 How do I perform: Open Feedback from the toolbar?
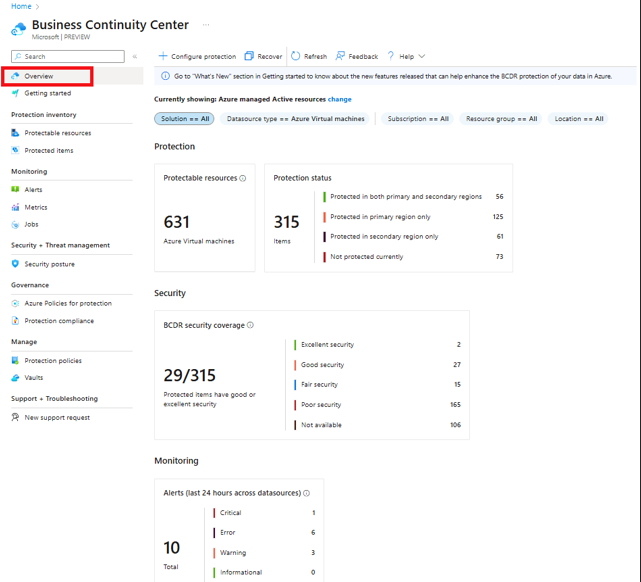pyautogui.click(x=357, y=57)
